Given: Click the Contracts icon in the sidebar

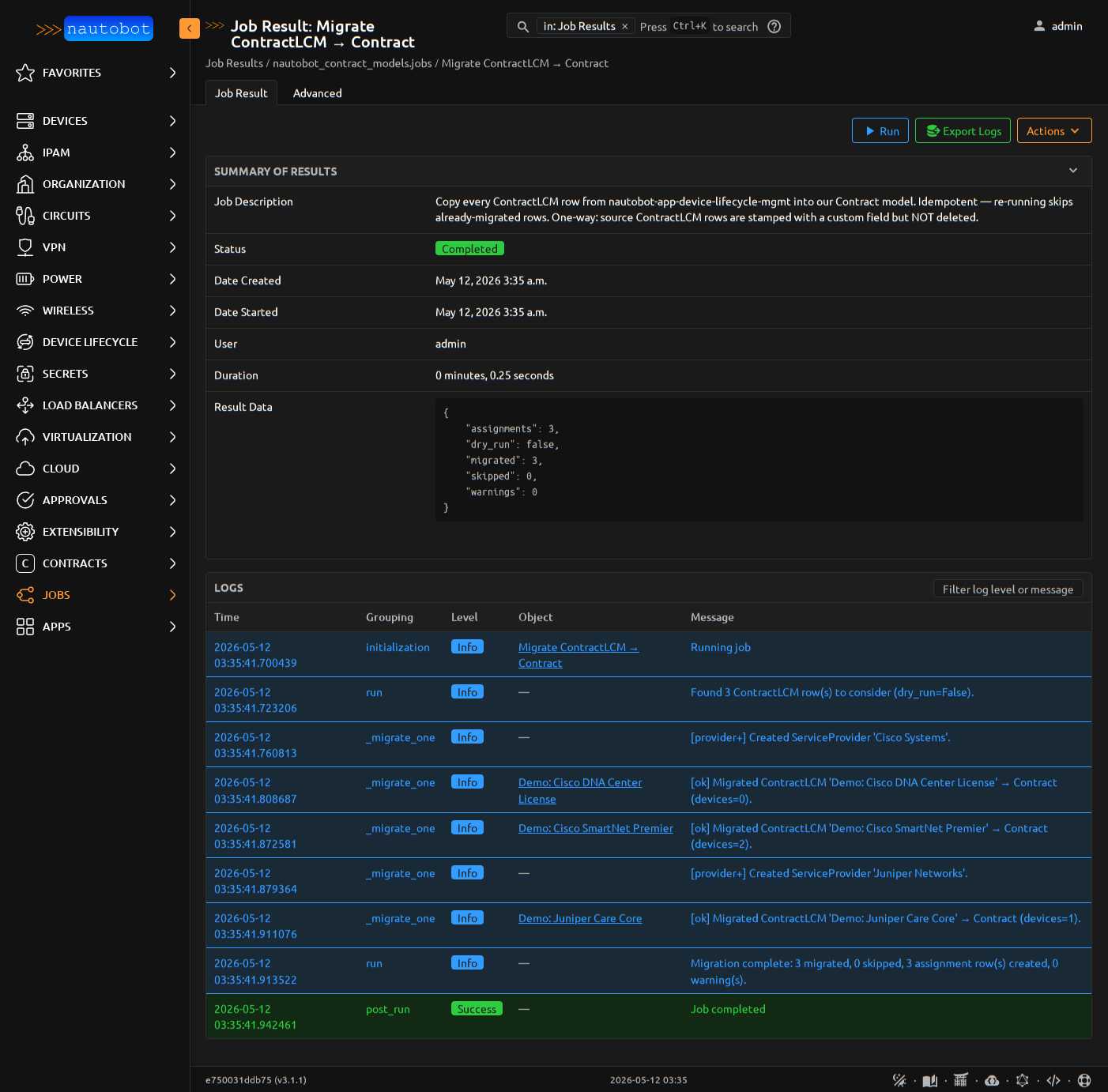Looking at the screenshot, I should point(25,563).
